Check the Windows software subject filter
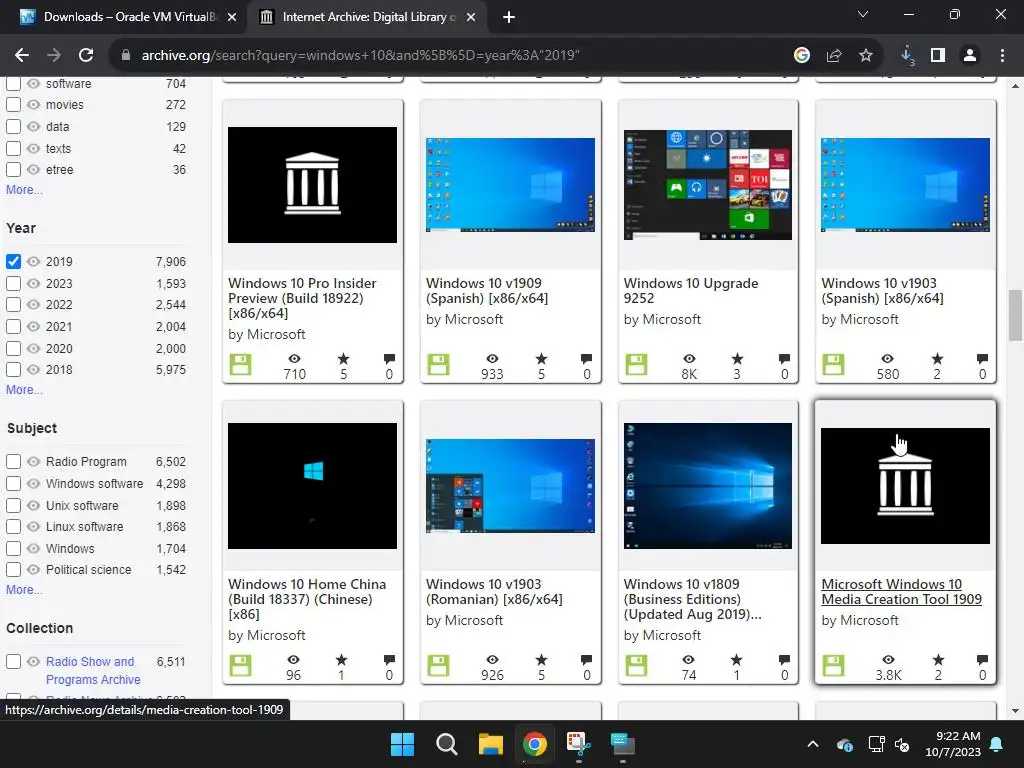1024x768 pixels. click(x=13, y=483)
